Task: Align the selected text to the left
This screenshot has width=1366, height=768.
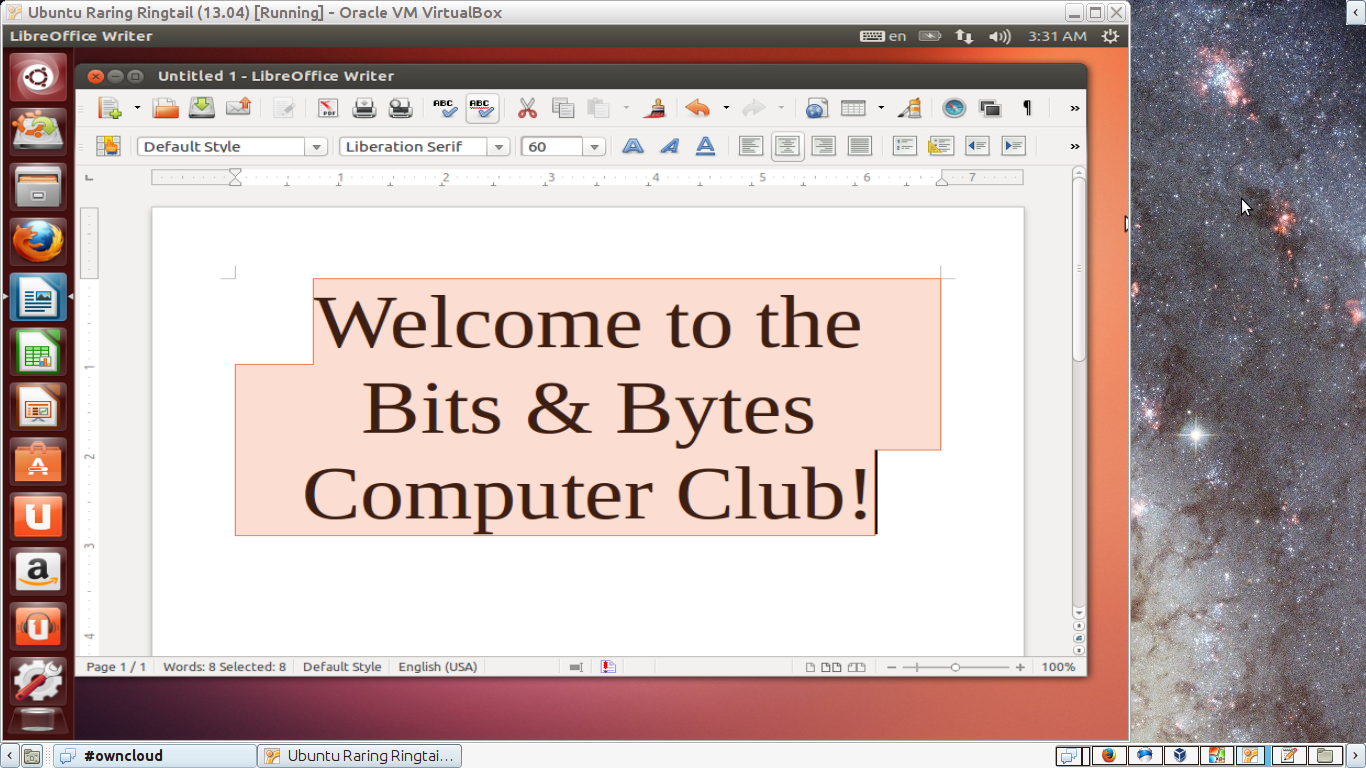Action: tap(751, 146)
